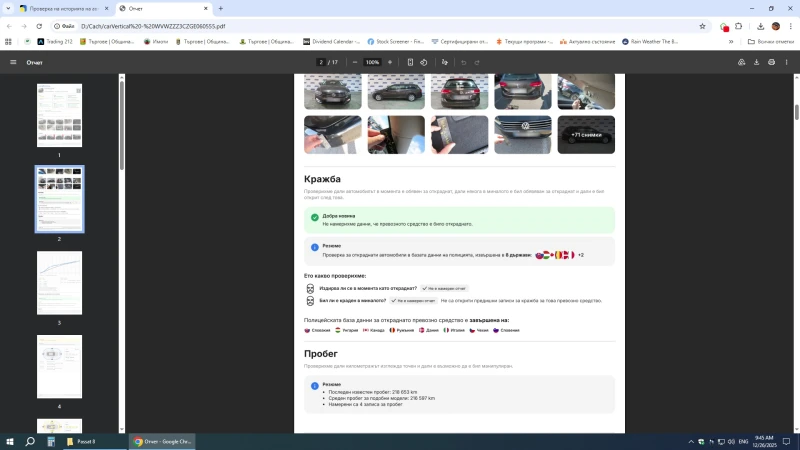Go back in browser history
Image resolution: width=800 pixels, height=450 pixels.
tap(9, 26)
